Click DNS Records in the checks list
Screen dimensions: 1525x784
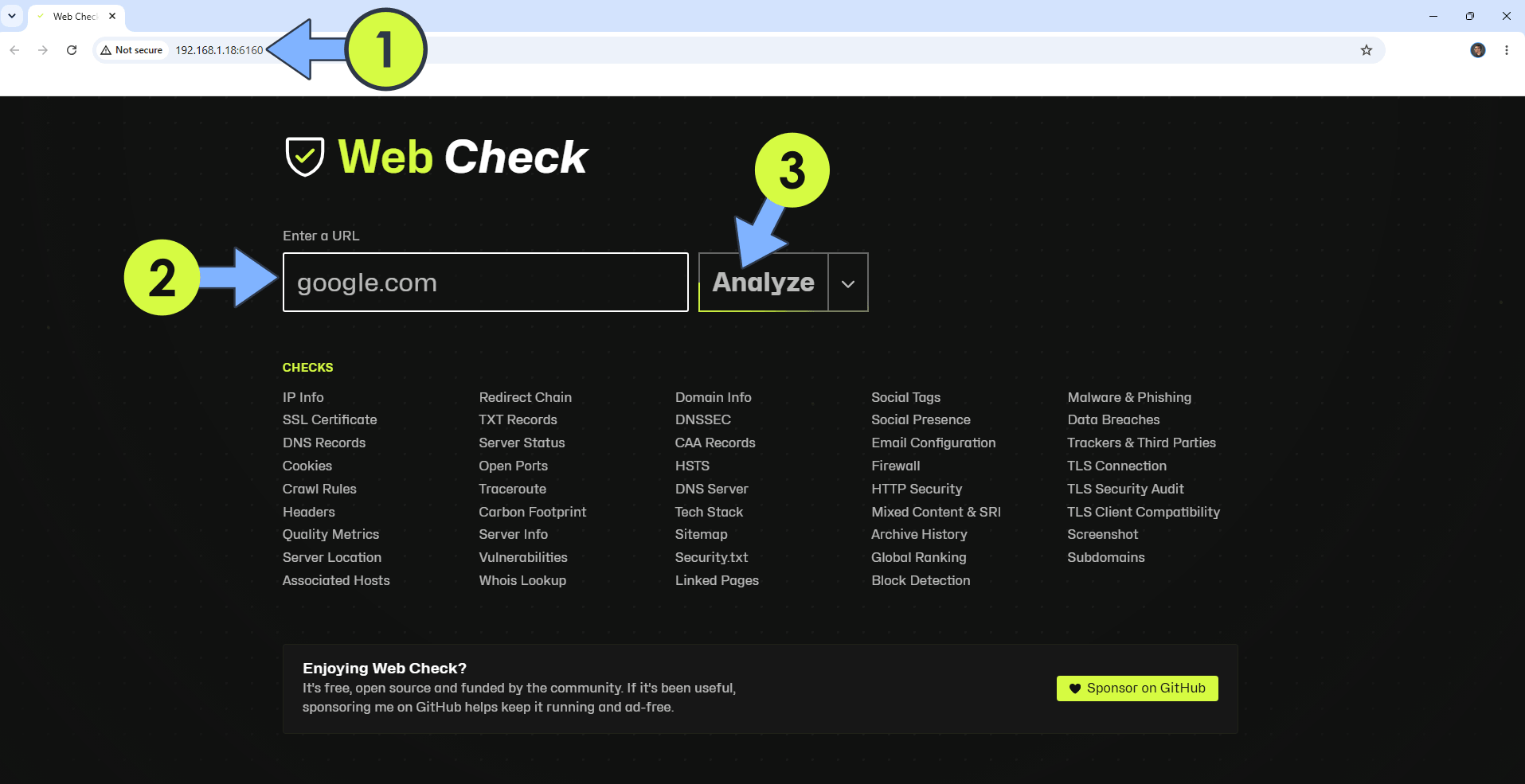coord(324,443)
